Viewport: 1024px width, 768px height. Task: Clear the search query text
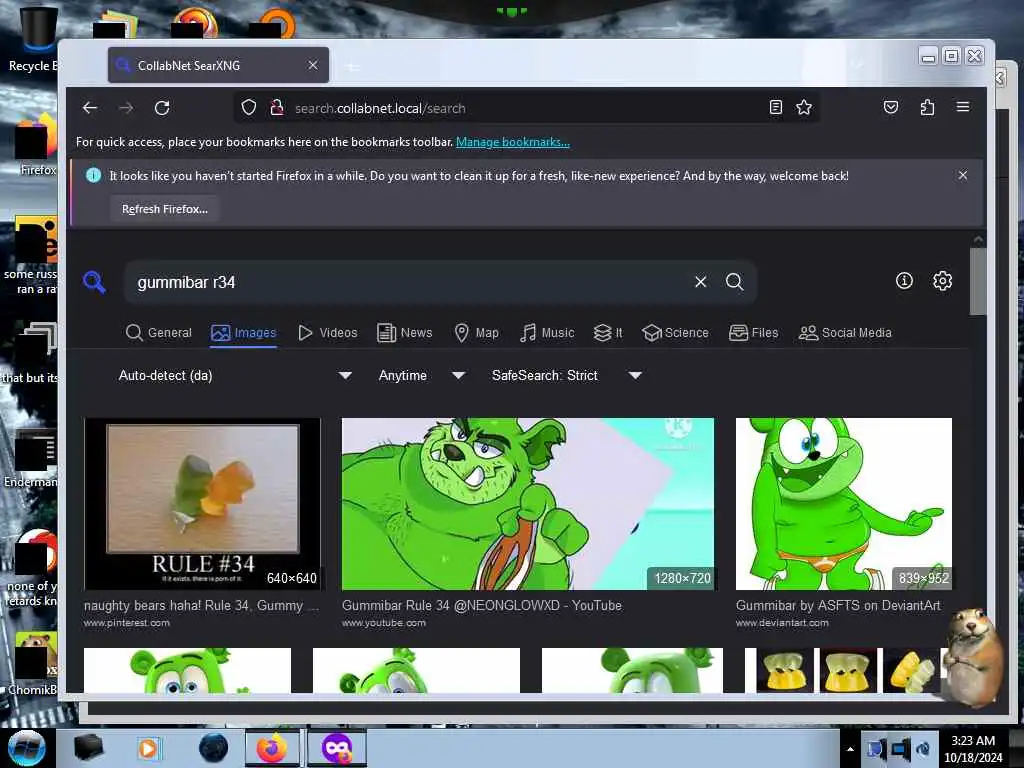pyautogui.click(x=701, y=281)
